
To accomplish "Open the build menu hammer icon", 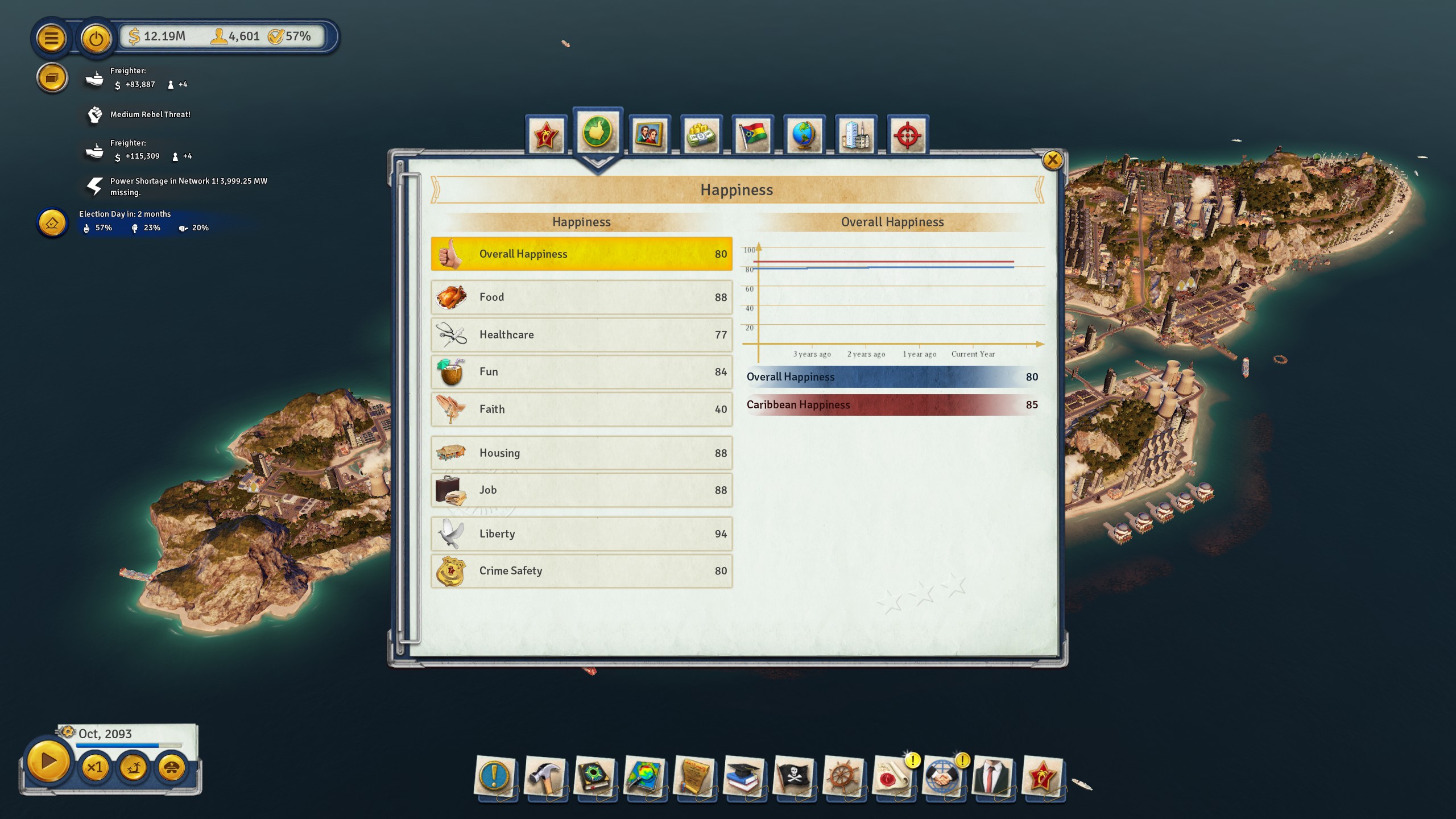I will point(545,776).
